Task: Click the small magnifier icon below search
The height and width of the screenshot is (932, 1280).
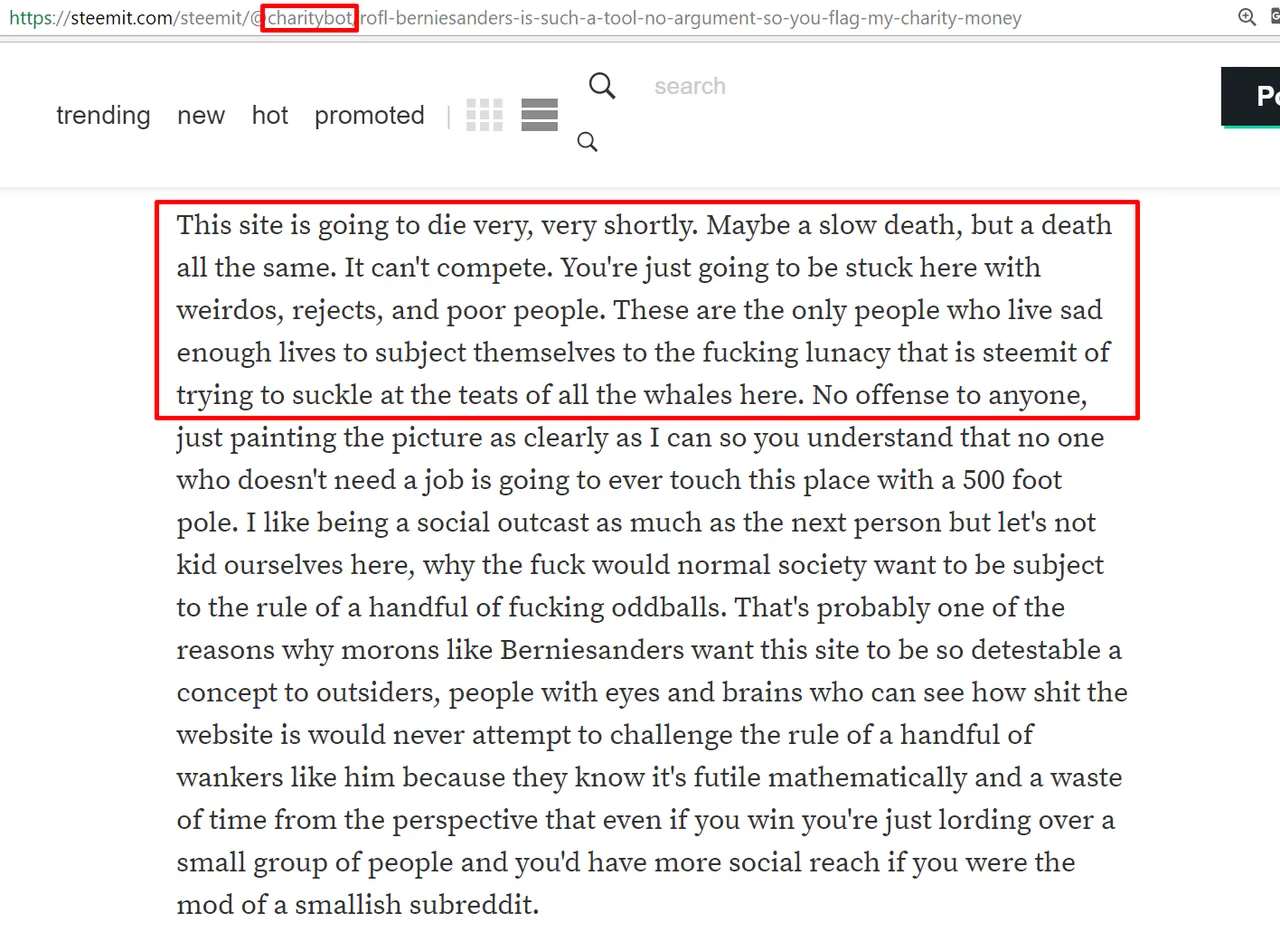Action: coord(588,142)
